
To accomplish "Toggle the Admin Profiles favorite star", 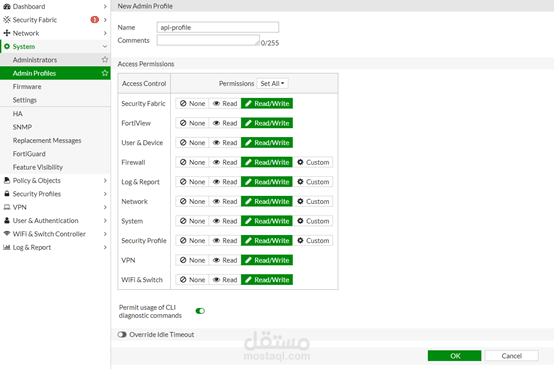I will tap(105, 73).
